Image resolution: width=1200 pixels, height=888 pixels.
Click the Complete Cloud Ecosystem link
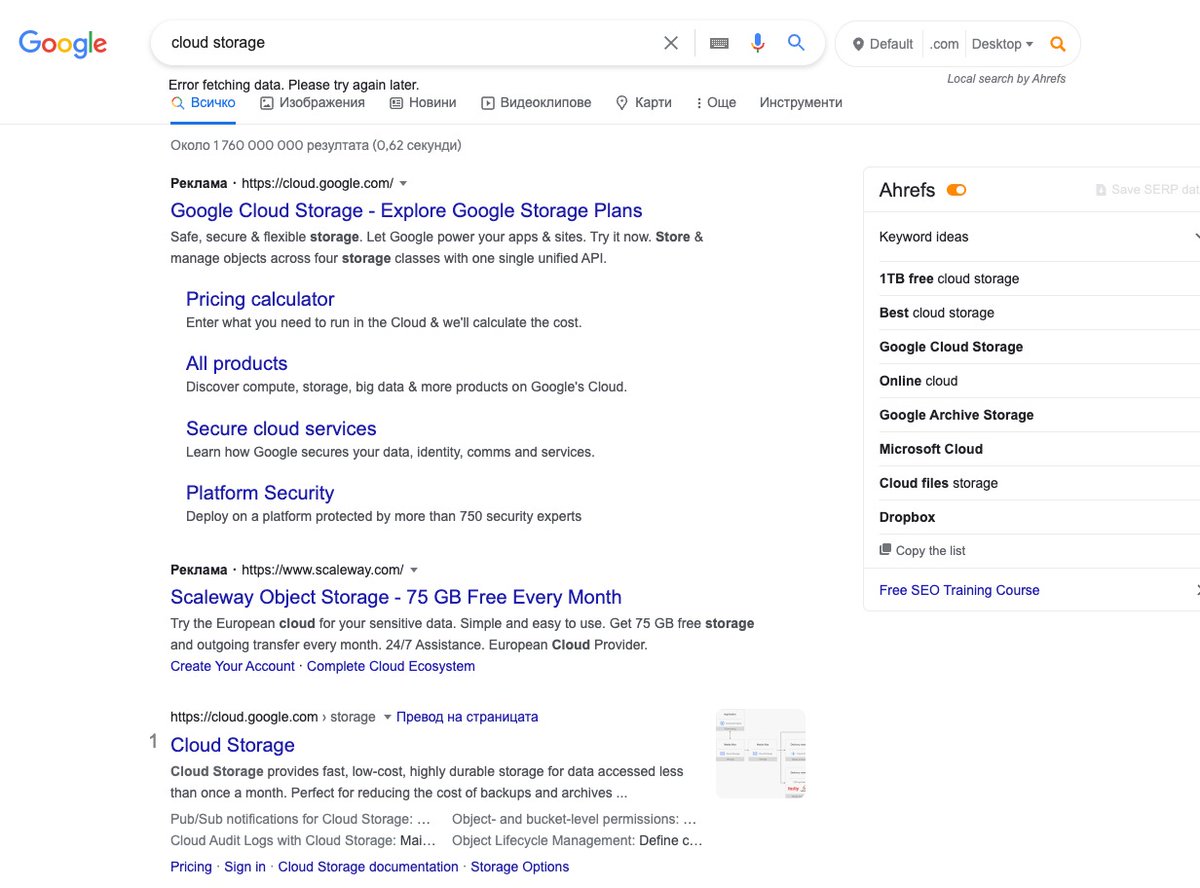391,666
